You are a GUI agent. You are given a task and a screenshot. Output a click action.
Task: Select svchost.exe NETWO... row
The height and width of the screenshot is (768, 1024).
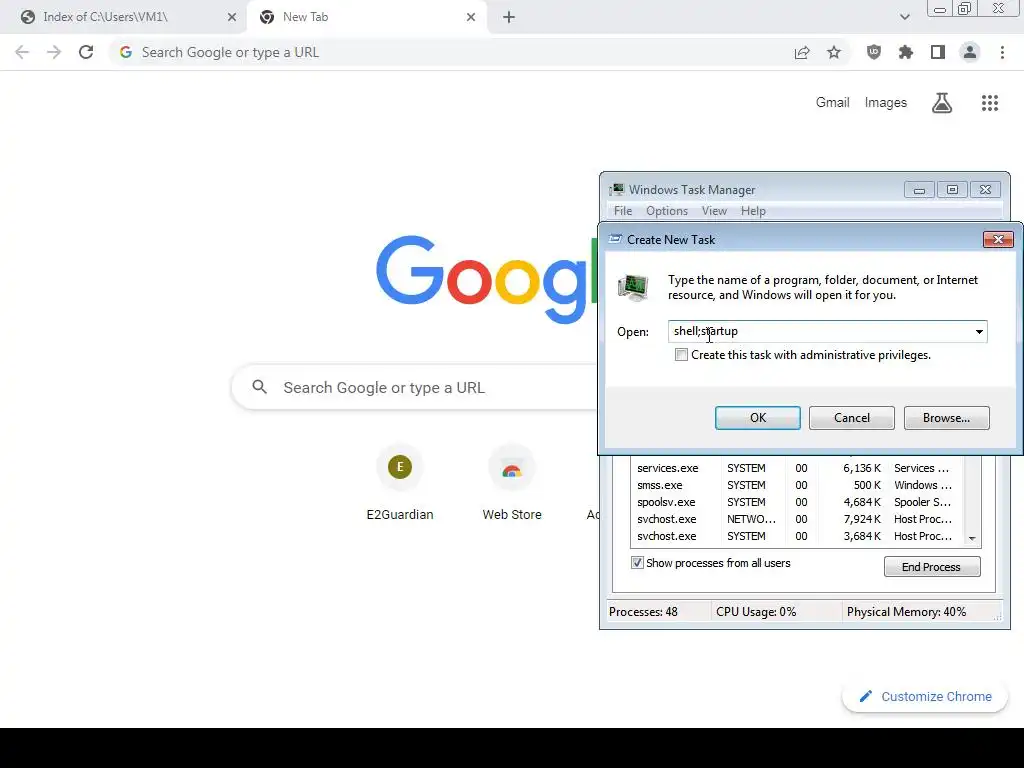797,519
